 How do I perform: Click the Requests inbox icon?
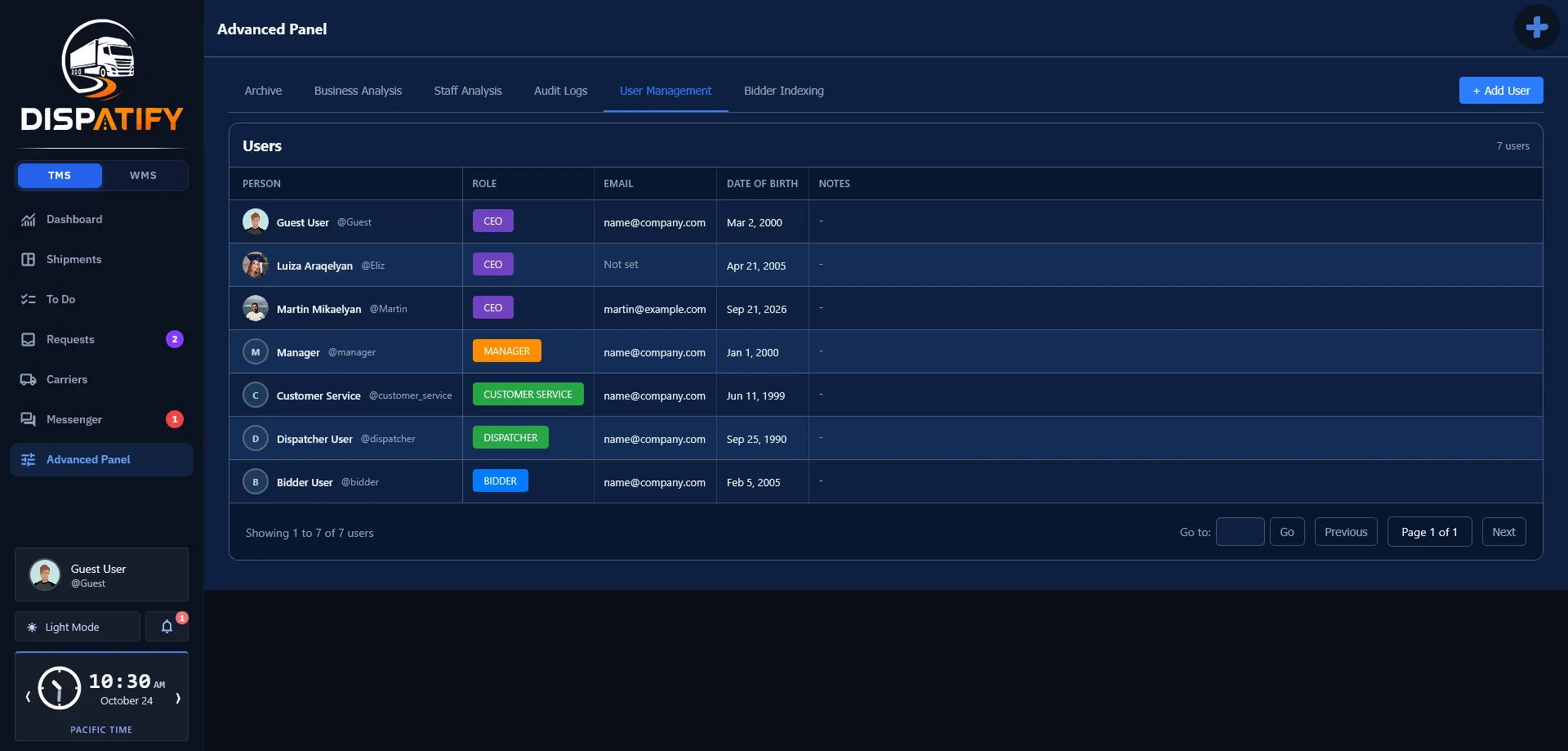(x=29, y=340)
